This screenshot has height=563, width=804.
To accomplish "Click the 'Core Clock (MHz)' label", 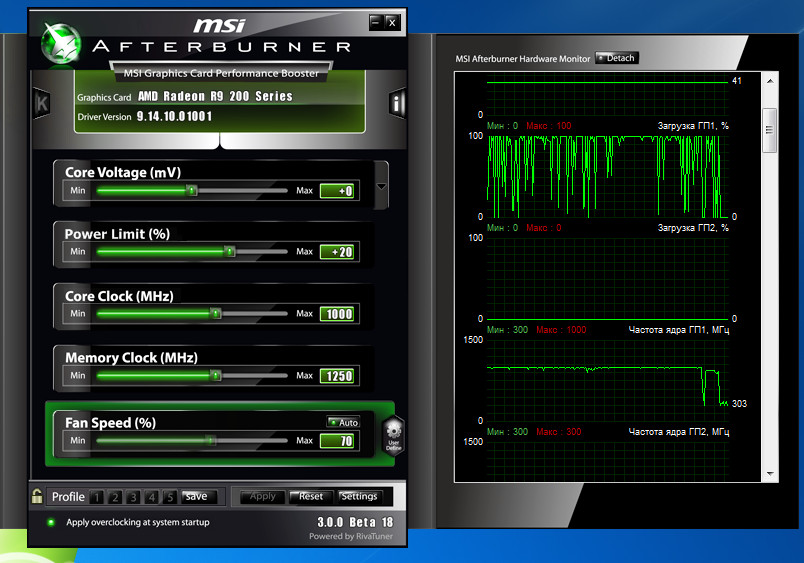I will point(119,296).
